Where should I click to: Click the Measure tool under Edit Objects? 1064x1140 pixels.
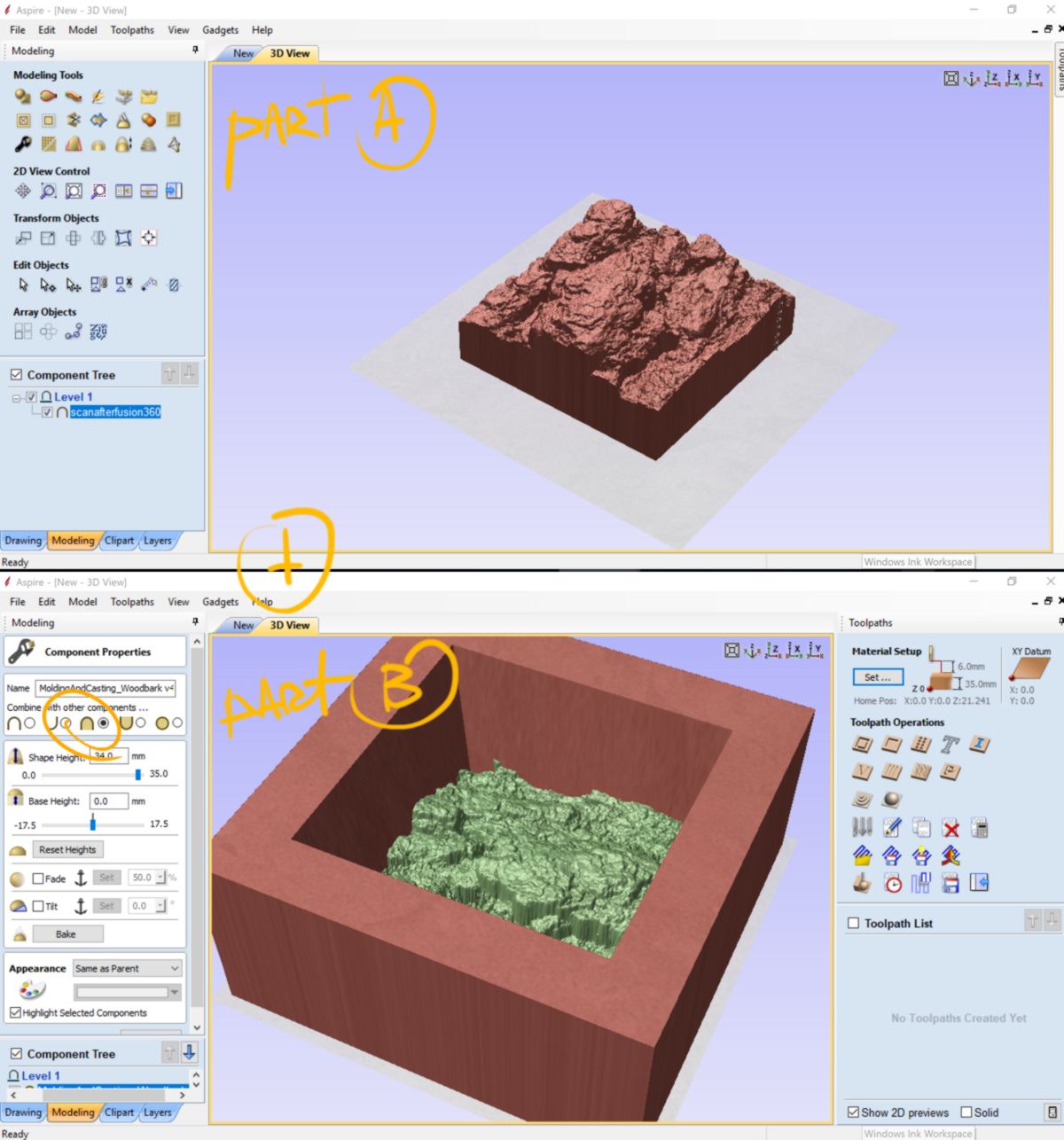tap(149, 285)
